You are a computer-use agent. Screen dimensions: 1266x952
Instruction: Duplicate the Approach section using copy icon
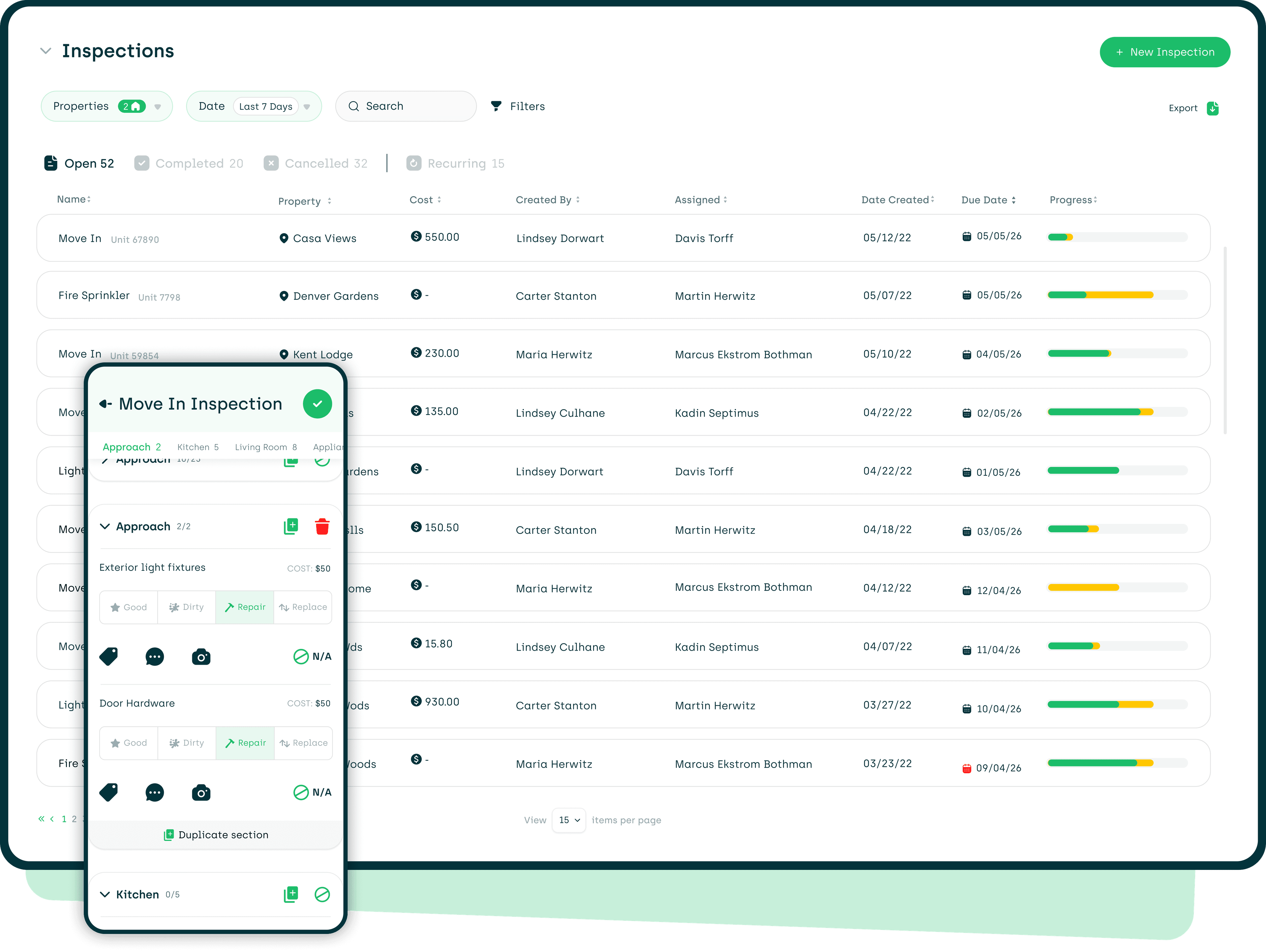pyautogui.click(x=291, y=526)
